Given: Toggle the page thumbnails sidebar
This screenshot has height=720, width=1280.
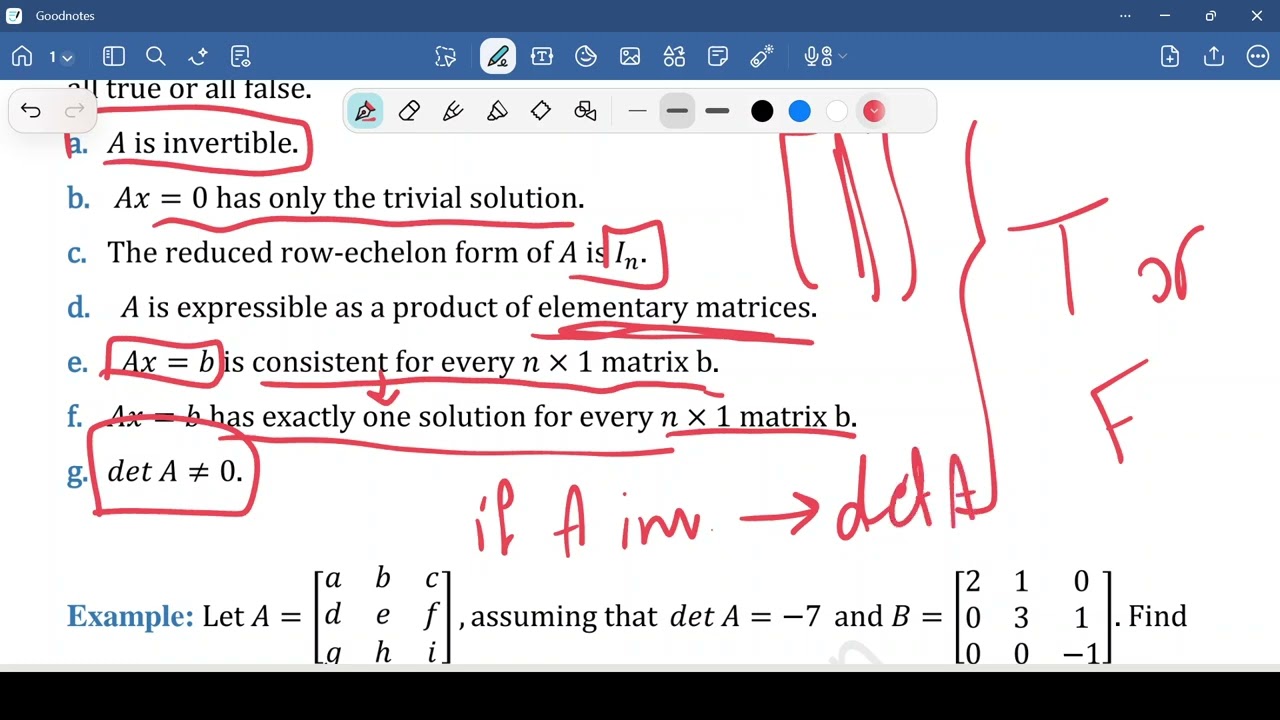Looking at the screenshot, I should point(114,57).
